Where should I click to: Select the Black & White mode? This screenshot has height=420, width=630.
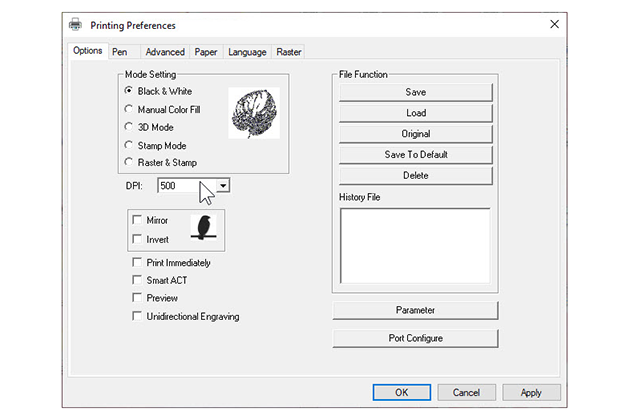[x=129, y=91]
